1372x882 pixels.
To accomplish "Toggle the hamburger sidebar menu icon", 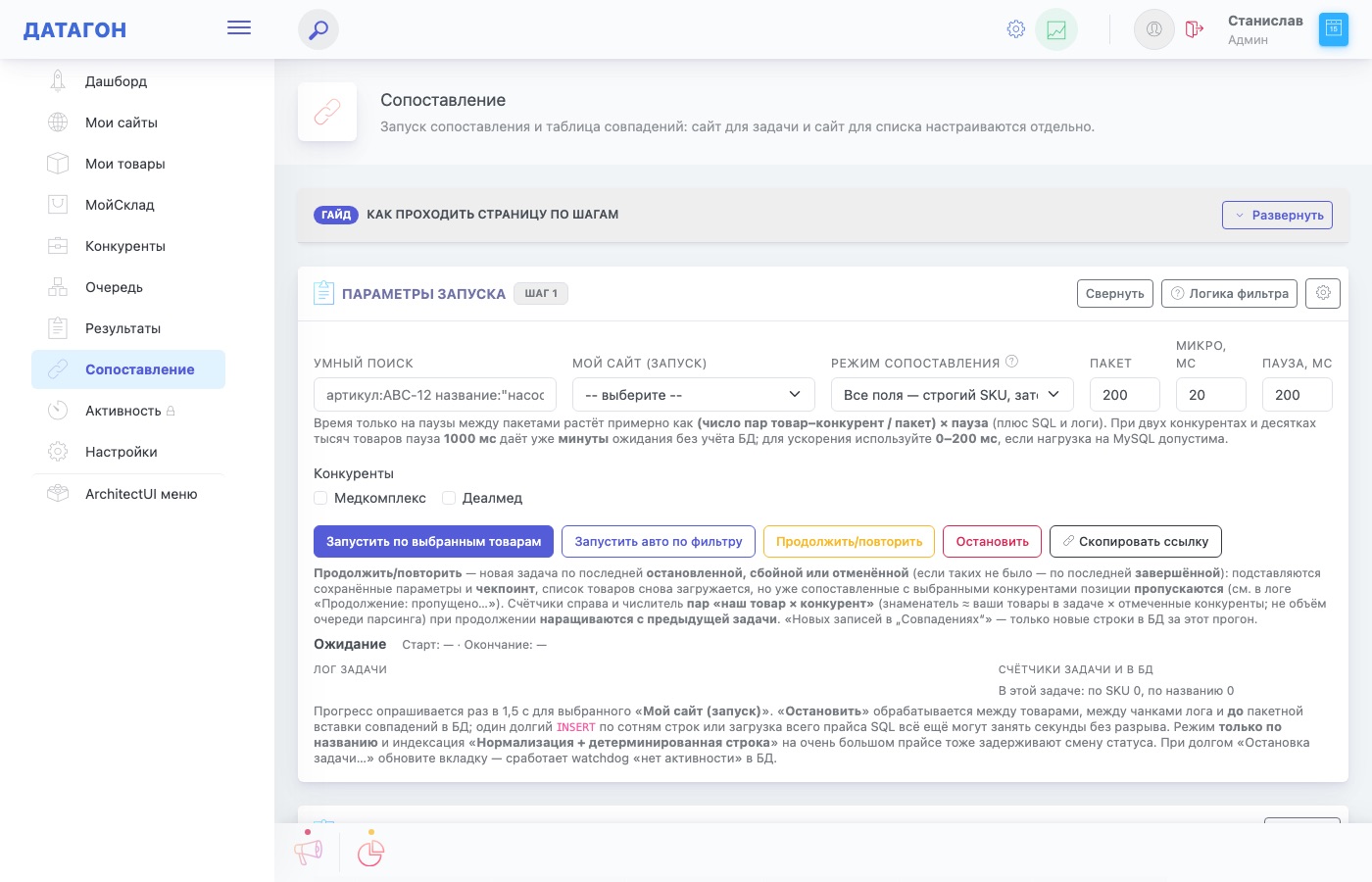I will tap(239, 27).
